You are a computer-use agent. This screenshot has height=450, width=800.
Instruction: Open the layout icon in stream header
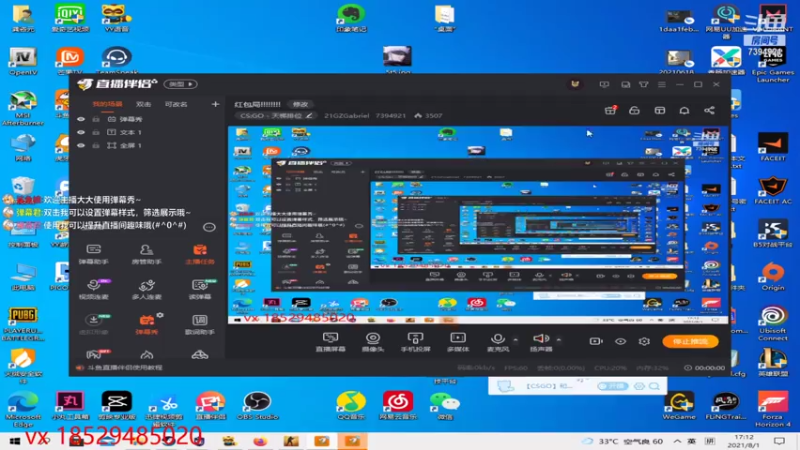point(660,110)
